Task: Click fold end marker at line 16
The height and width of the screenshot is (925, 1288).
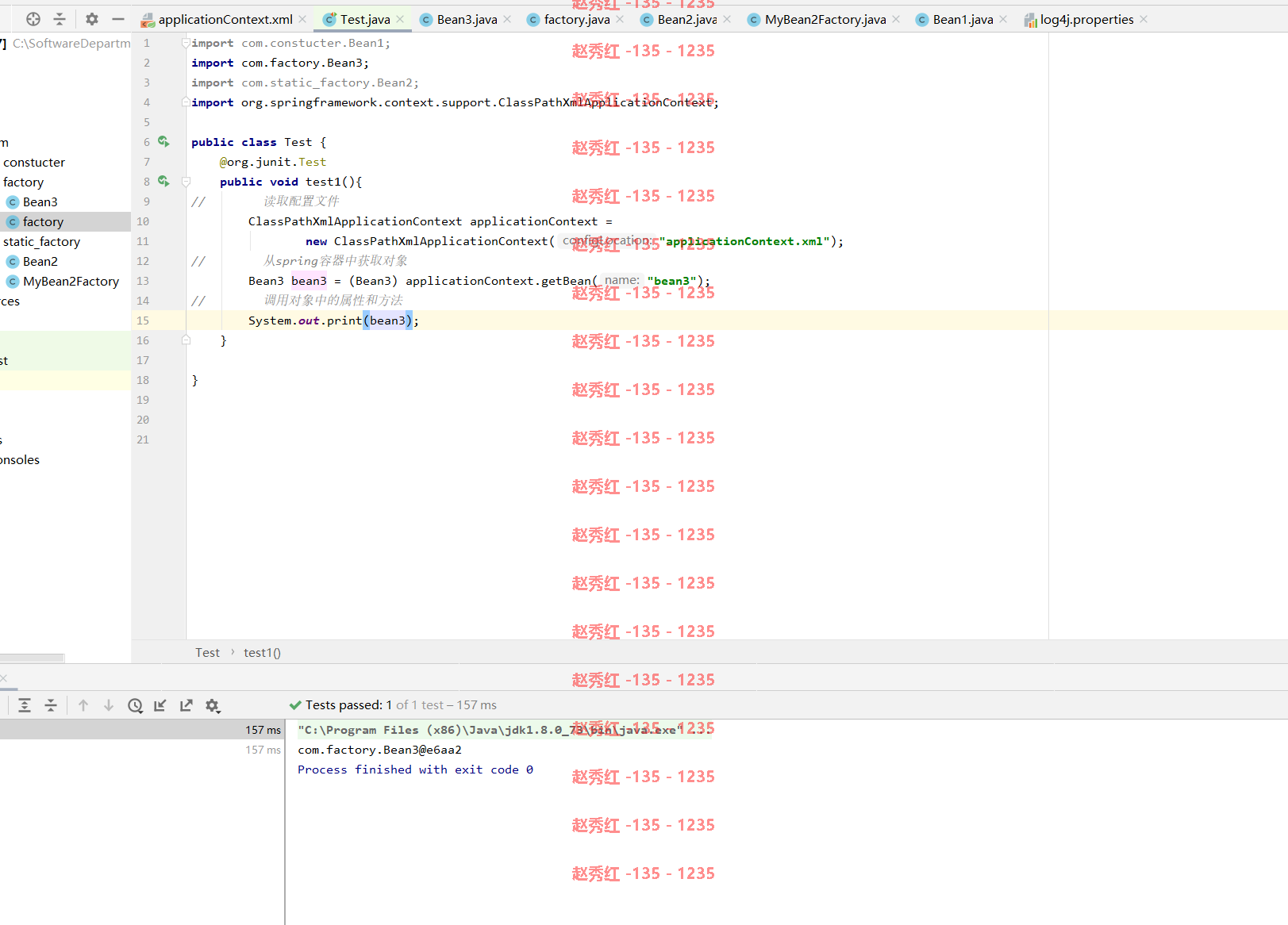Action: [x=186, y=340]
